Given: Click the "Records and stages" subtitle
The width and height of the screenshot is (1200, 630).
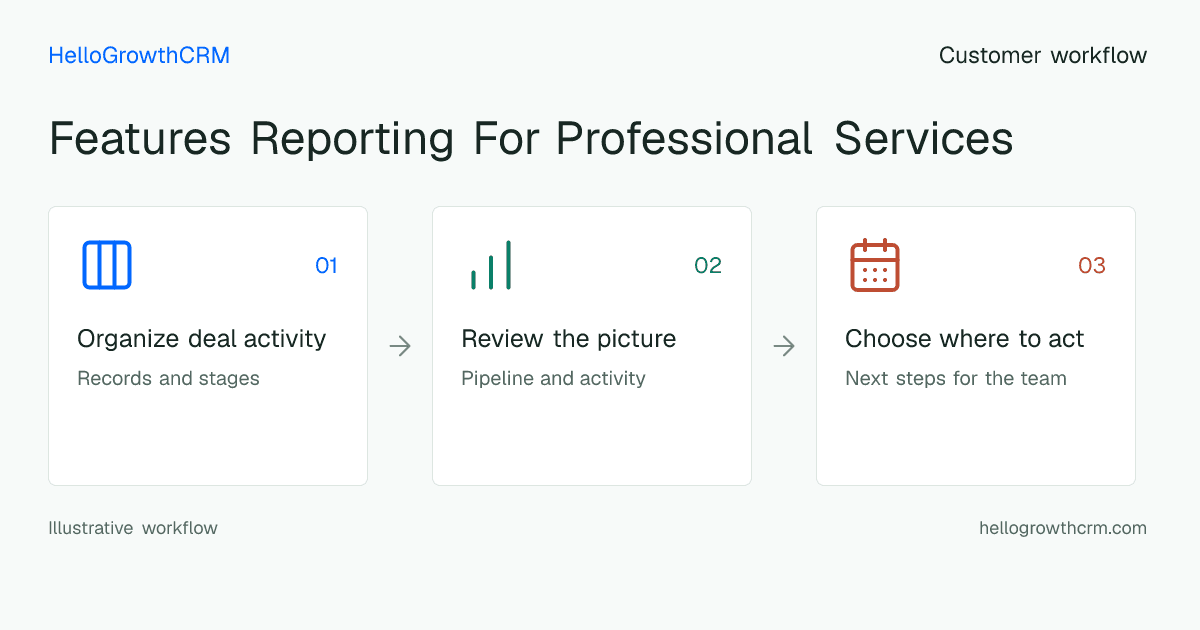Looking at the screenshot, I should click(x=168, y=379).
